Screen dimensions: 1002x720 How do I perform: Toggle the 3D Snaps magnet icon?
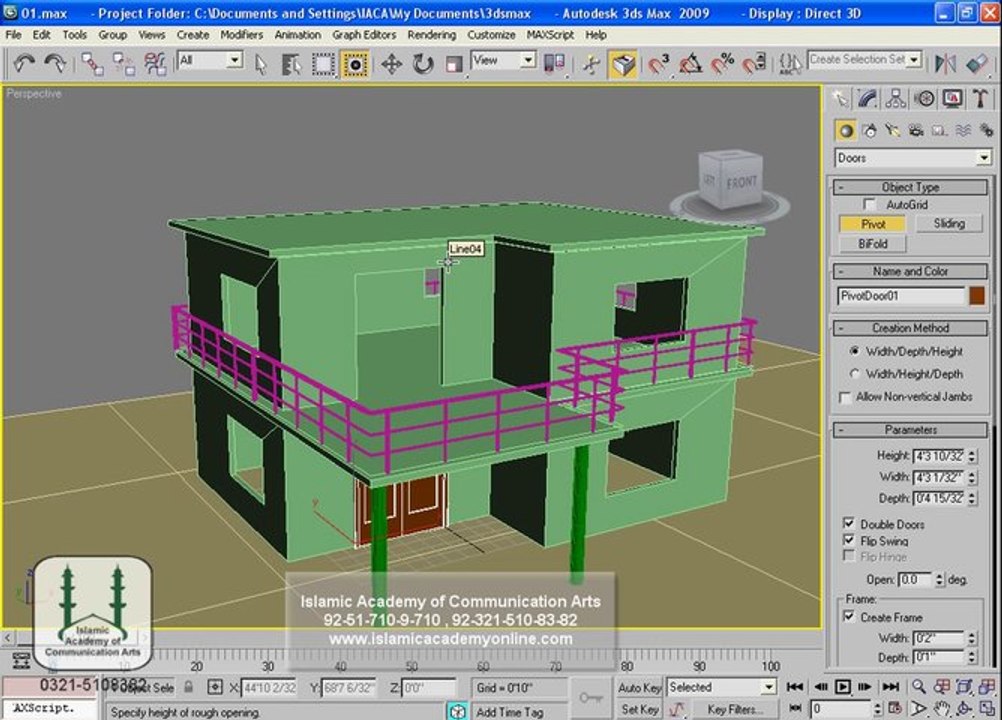pos(658,64)
